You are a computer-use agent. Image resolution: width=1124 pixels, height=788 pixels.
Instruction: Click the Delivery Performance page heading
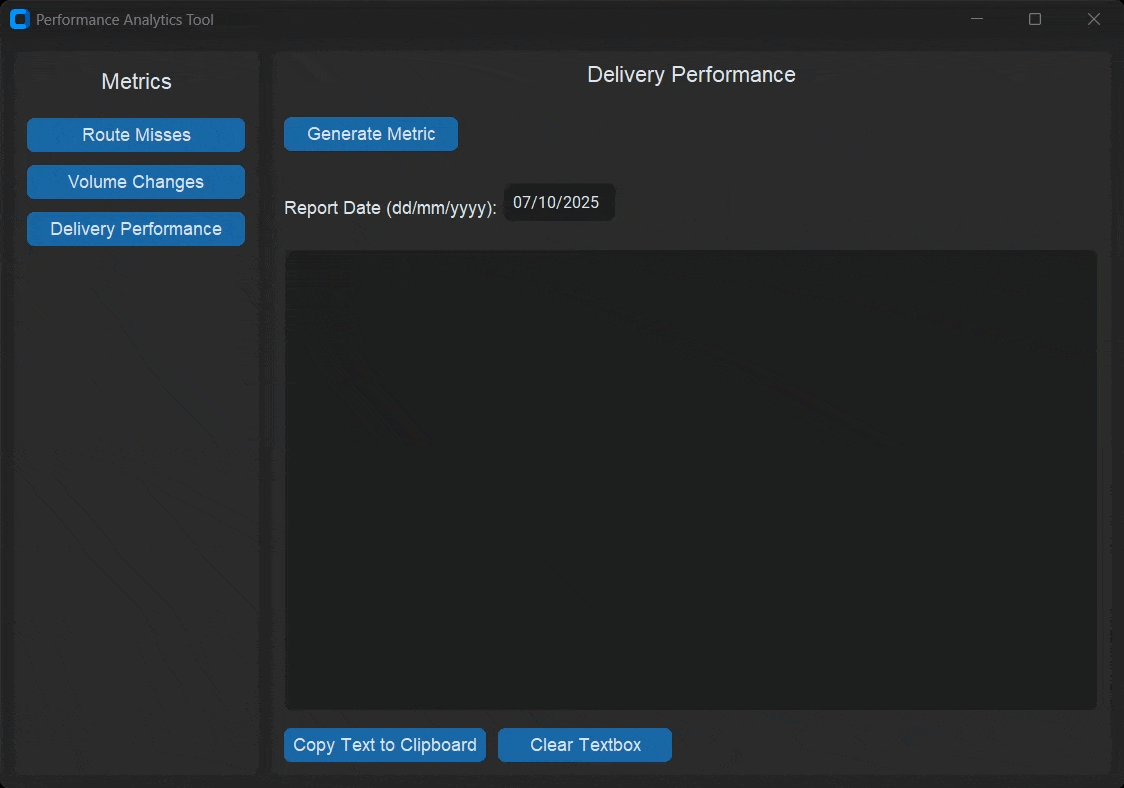click(x=691, y=75)
